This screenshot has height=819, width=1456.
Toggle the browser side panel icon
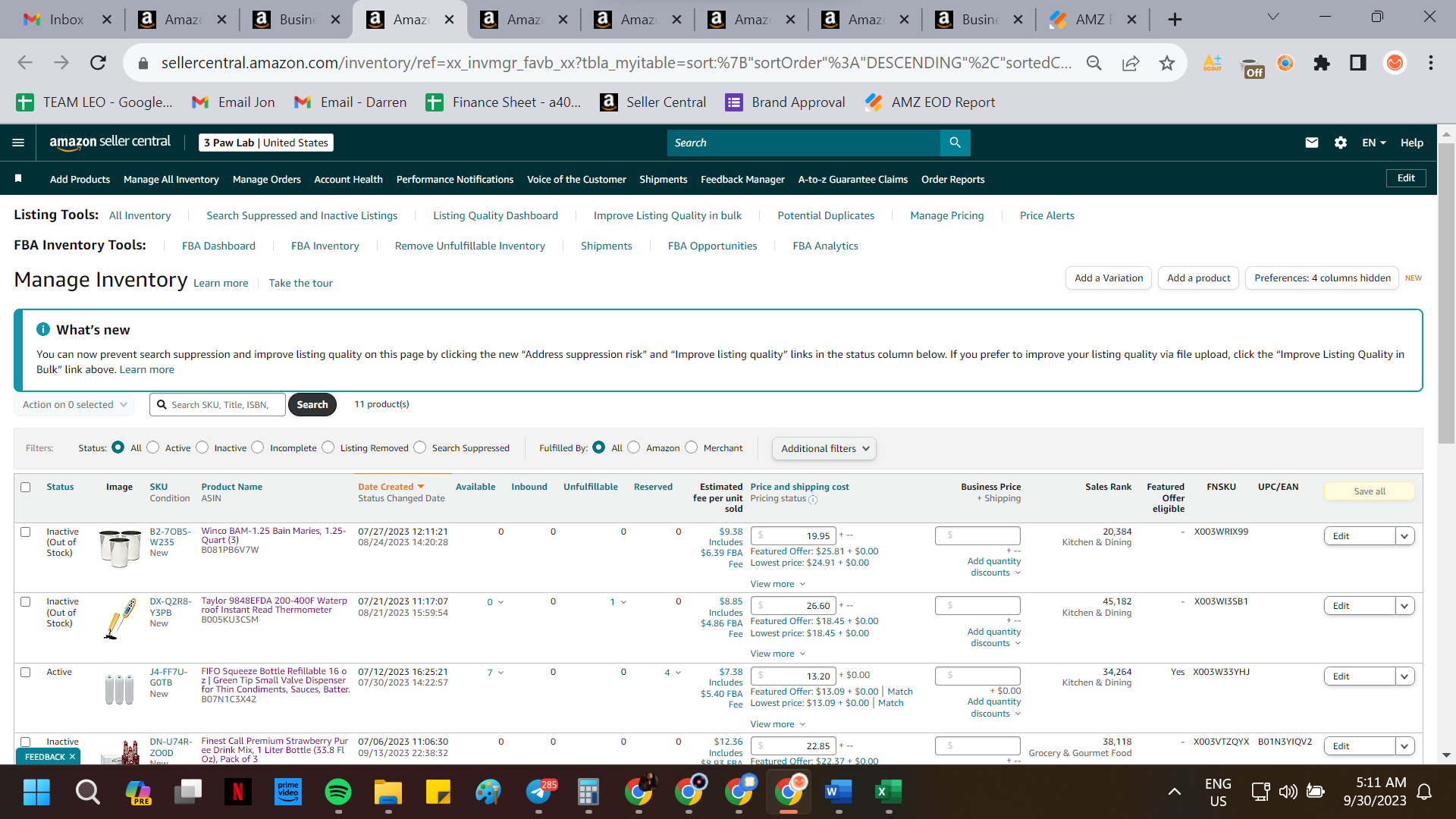point(1357,62)
